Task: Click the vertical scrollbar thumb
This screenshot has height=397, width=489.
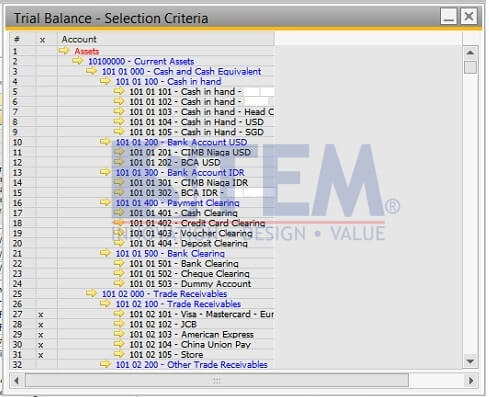Action: pyautogui.click(x=470, y=67)
